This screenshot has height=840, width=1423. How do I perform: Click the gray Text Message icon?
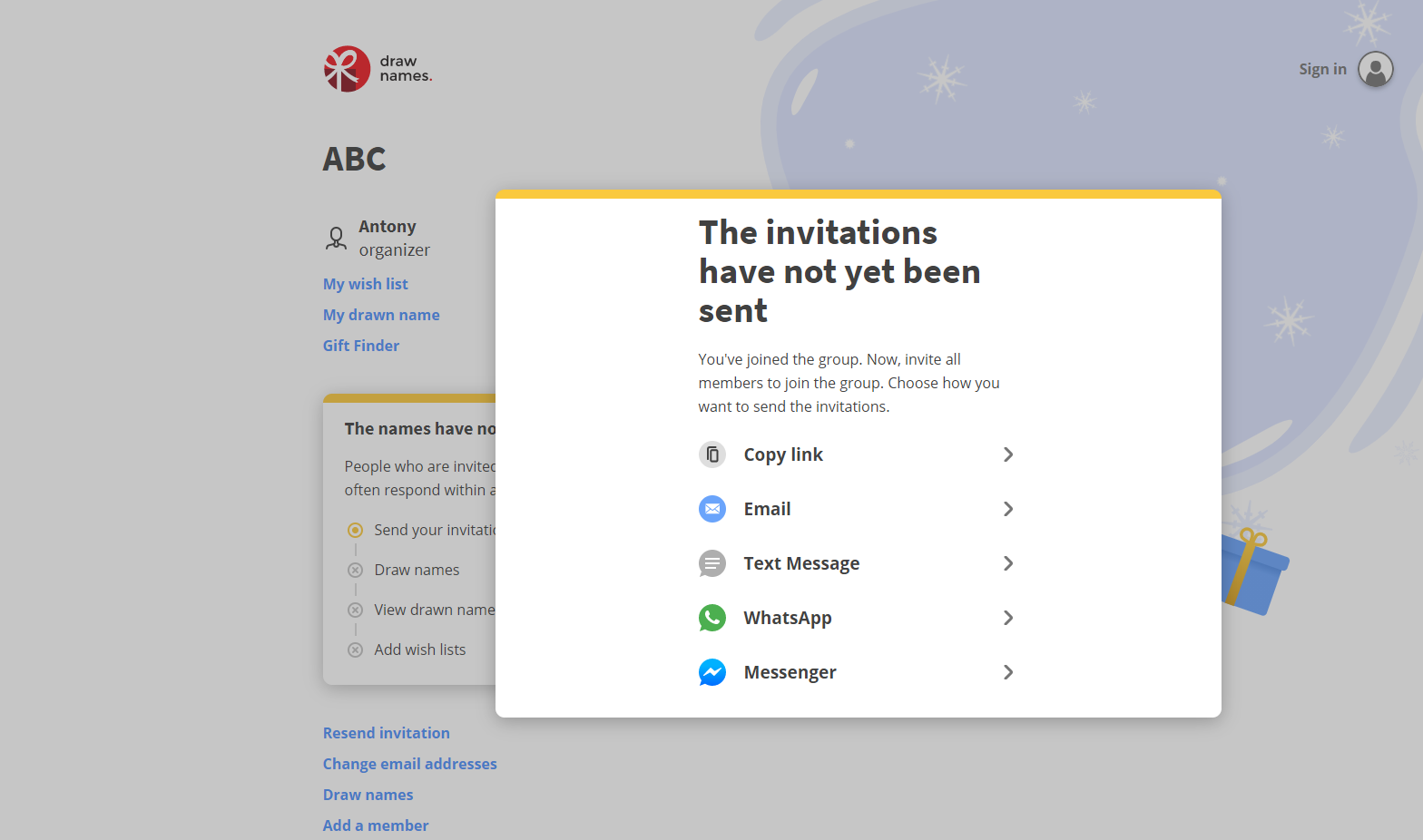(712, 563)
